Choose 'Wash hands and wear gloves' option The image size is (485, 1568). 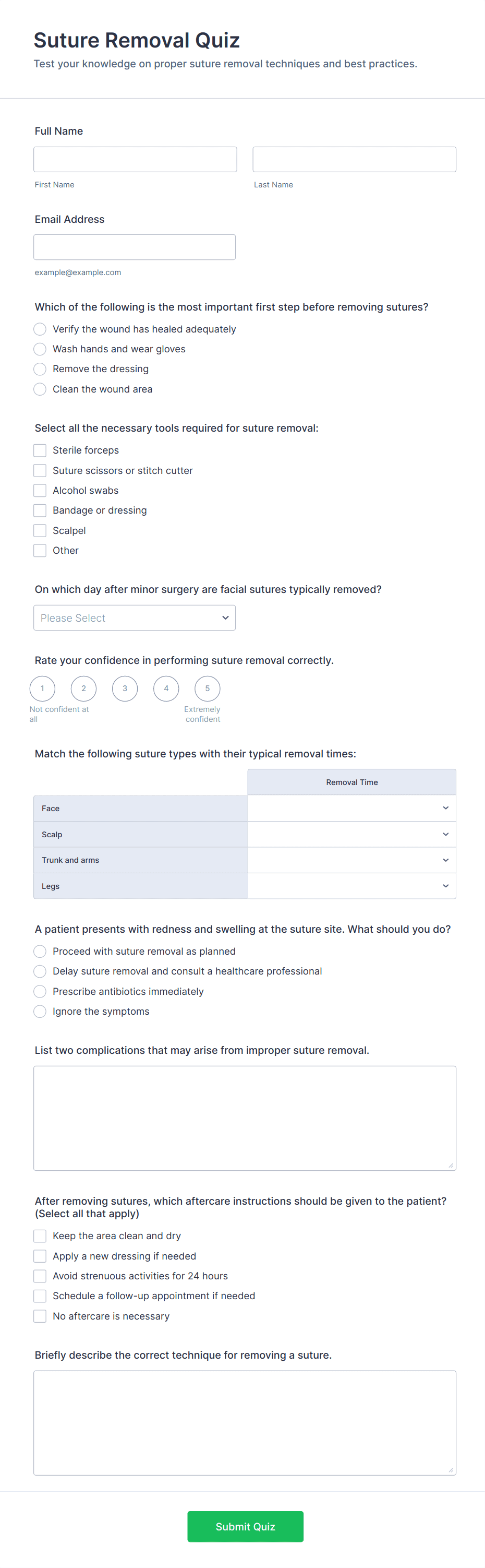[x=40, y=349]
